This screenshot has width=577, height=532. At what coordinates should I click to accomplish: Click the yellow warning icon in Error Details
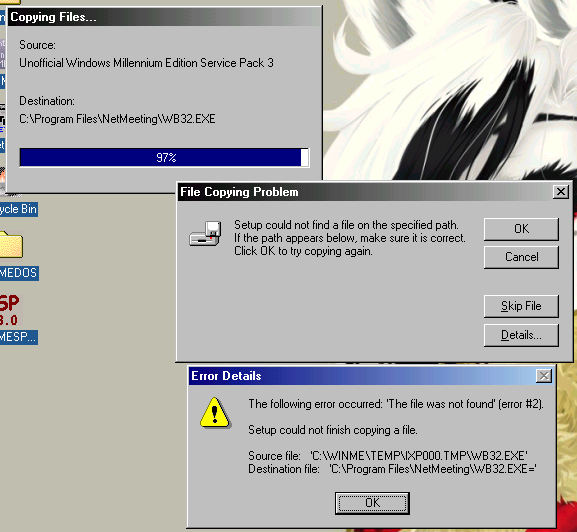coord(215,413)
